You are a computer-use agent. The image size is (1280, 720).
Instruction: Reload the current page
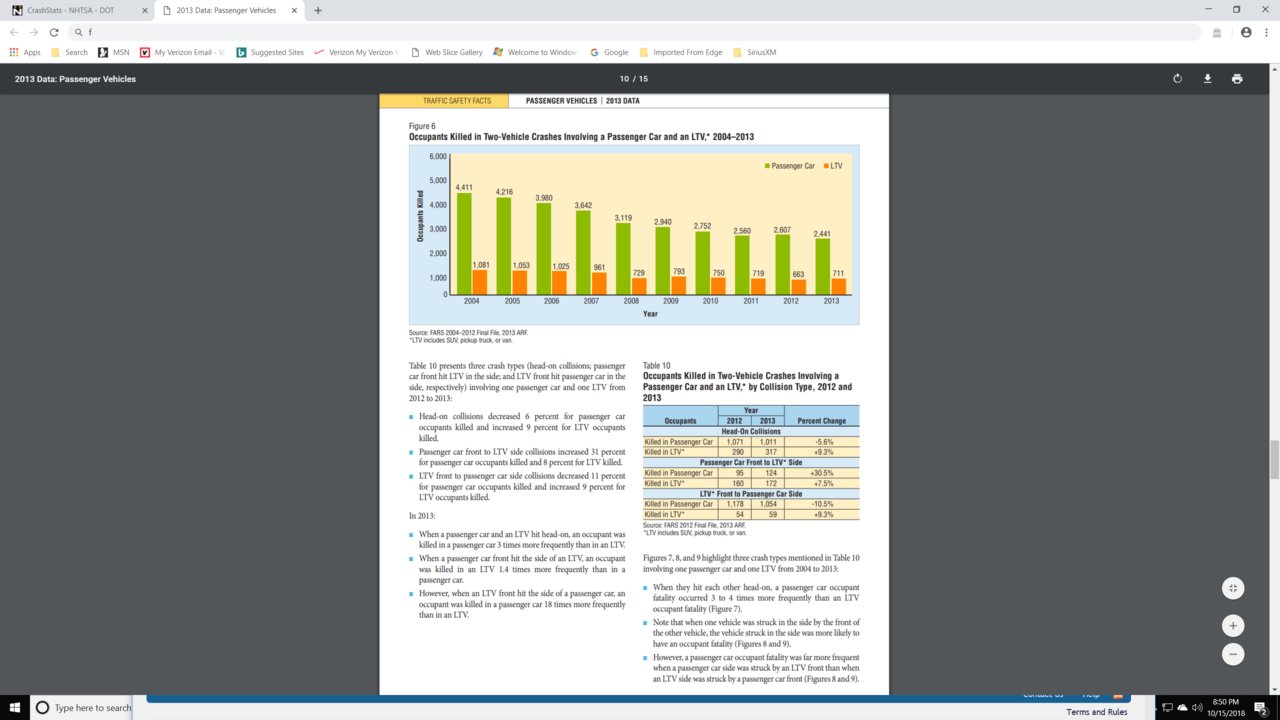(x=54, y=32)
